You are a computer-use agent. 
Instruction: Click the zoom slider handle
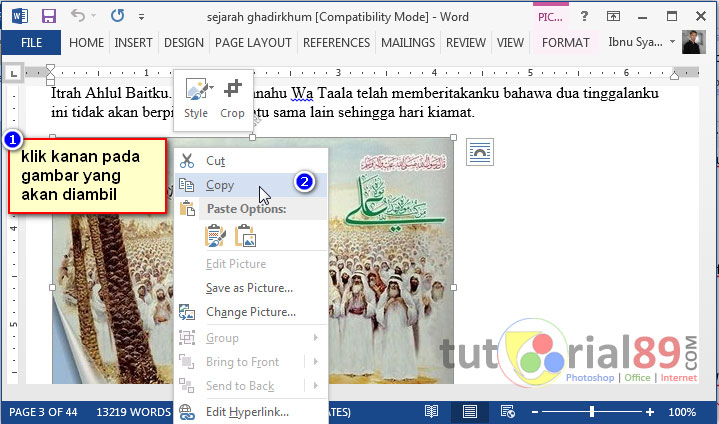coord(592,412)
